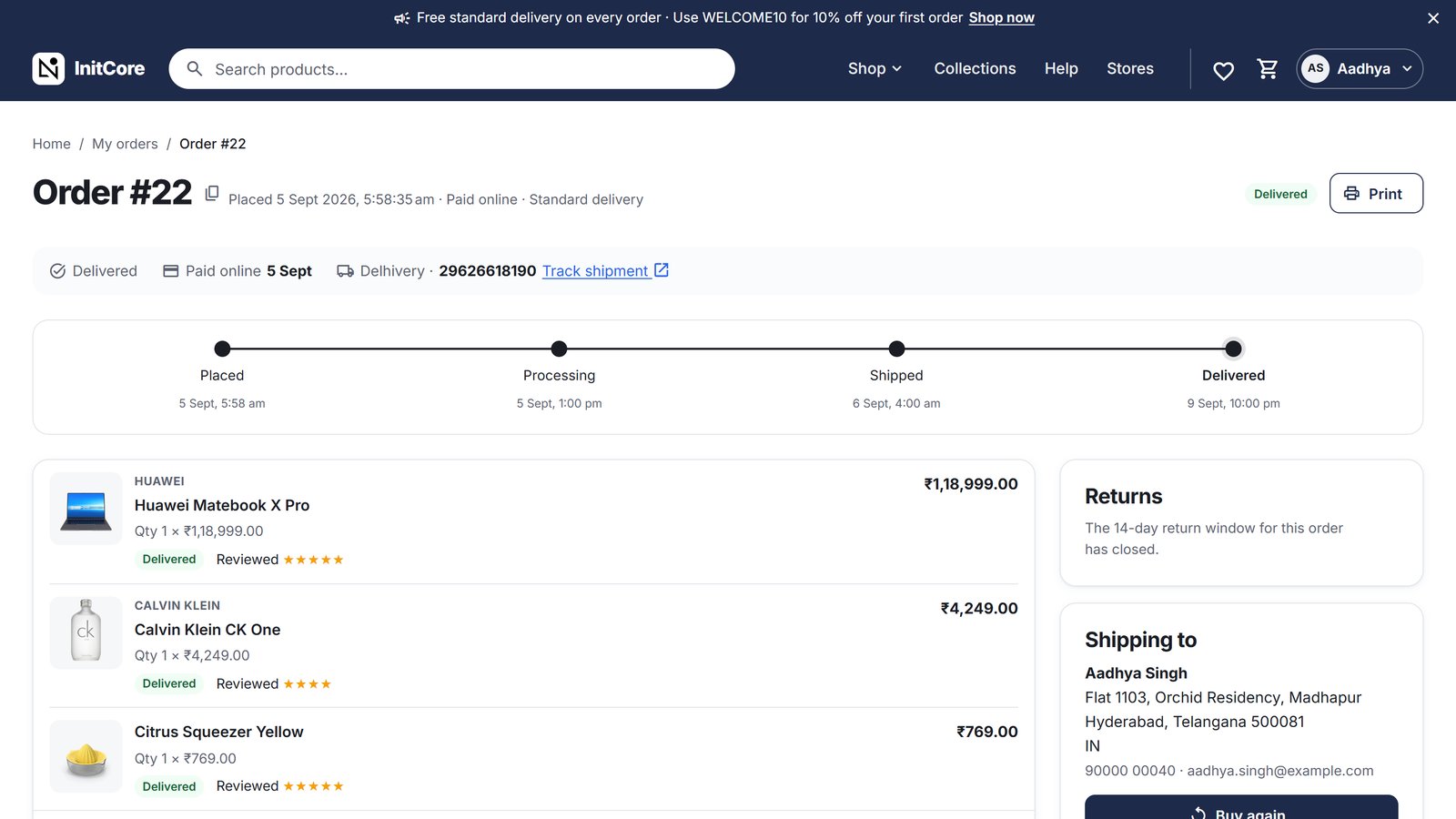1456x819 pixels.
Task: Select the Delivered timeline step dot
Action: (x=1233, y=349)
